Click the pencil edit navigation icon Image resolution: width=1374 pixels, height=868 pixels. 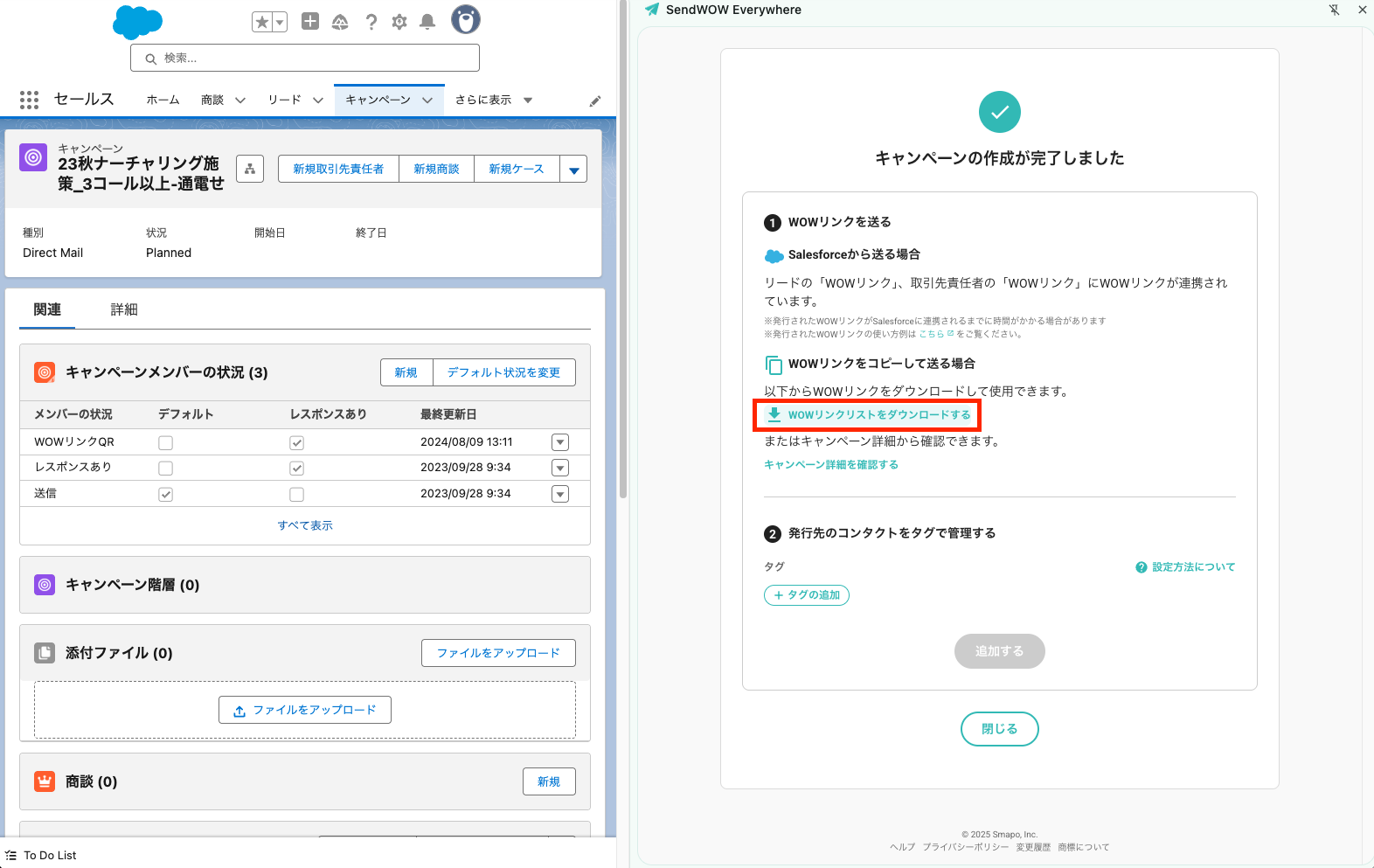click(595, 101)
